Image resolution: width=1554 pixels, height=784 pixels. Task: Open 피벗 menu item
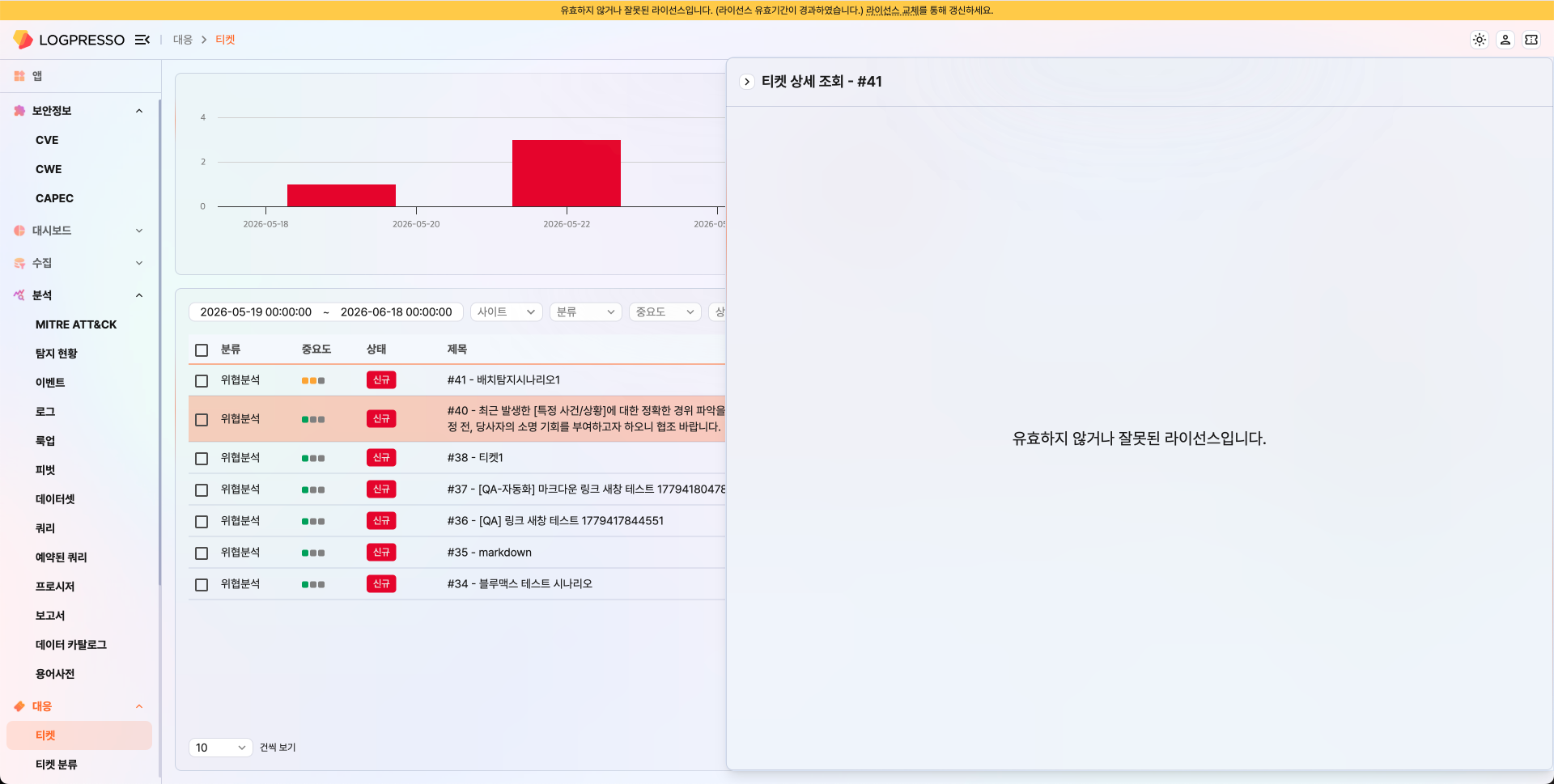point(45,470)
